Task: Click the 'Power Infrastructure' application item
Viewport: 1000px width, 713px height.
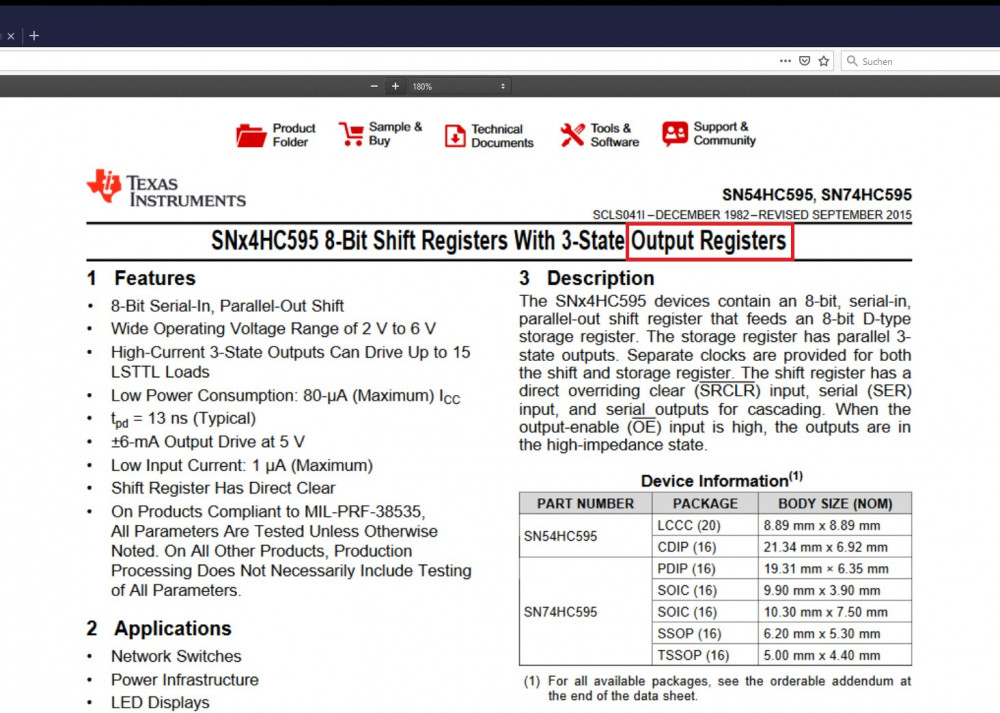Action: [184, 680]
